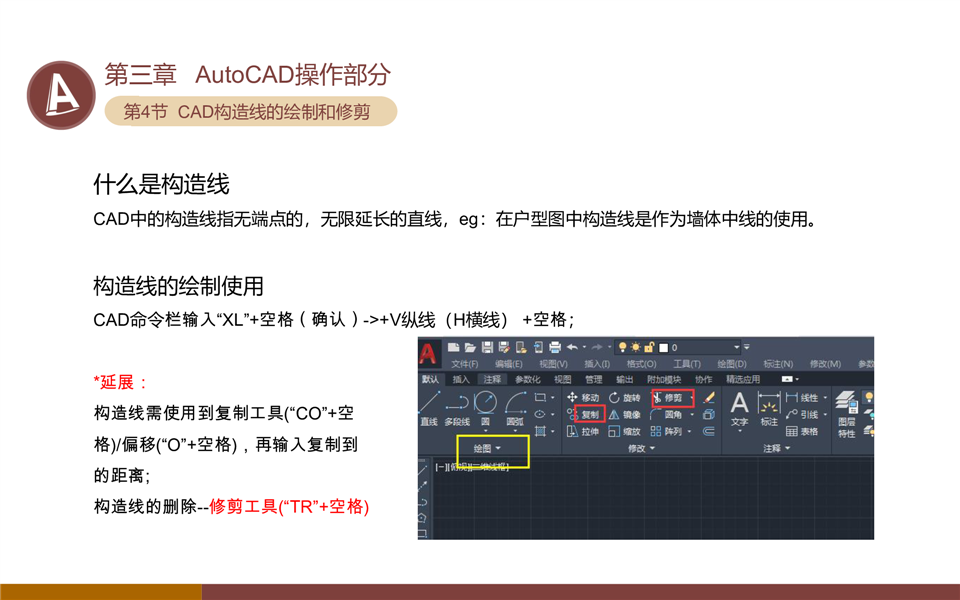Select the 圆弧 arc tool
The image size is (960, 600).
coord(515,408)
